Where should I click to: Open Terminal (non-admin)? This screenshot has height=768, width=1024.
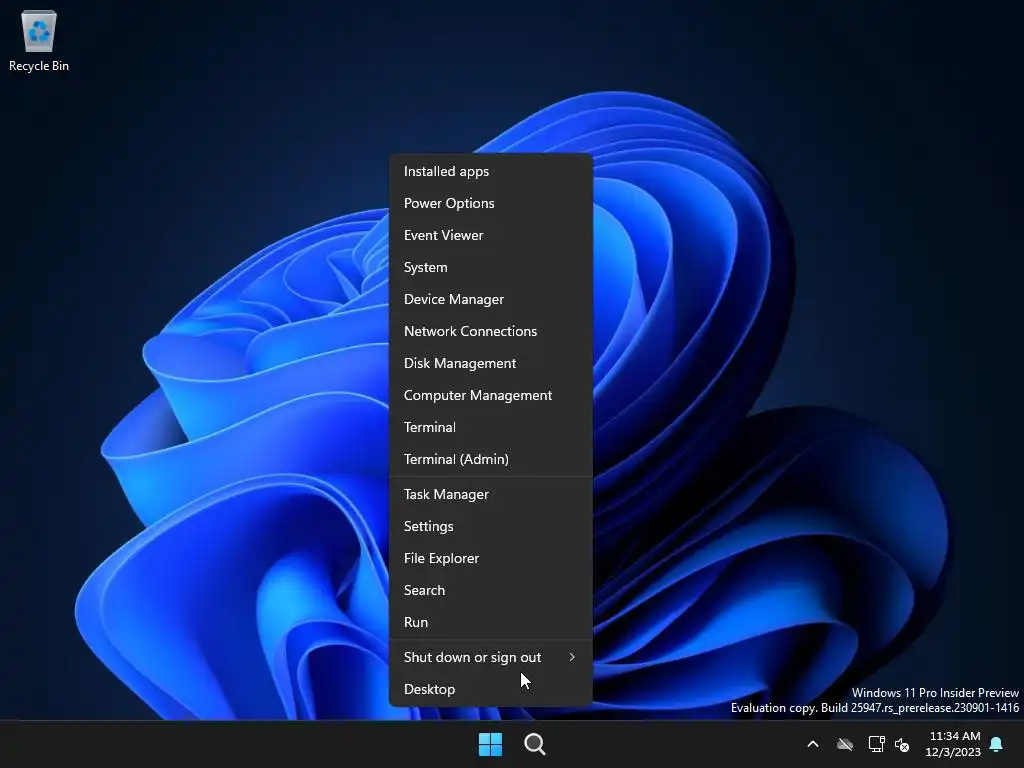click(x=490, y=427)
